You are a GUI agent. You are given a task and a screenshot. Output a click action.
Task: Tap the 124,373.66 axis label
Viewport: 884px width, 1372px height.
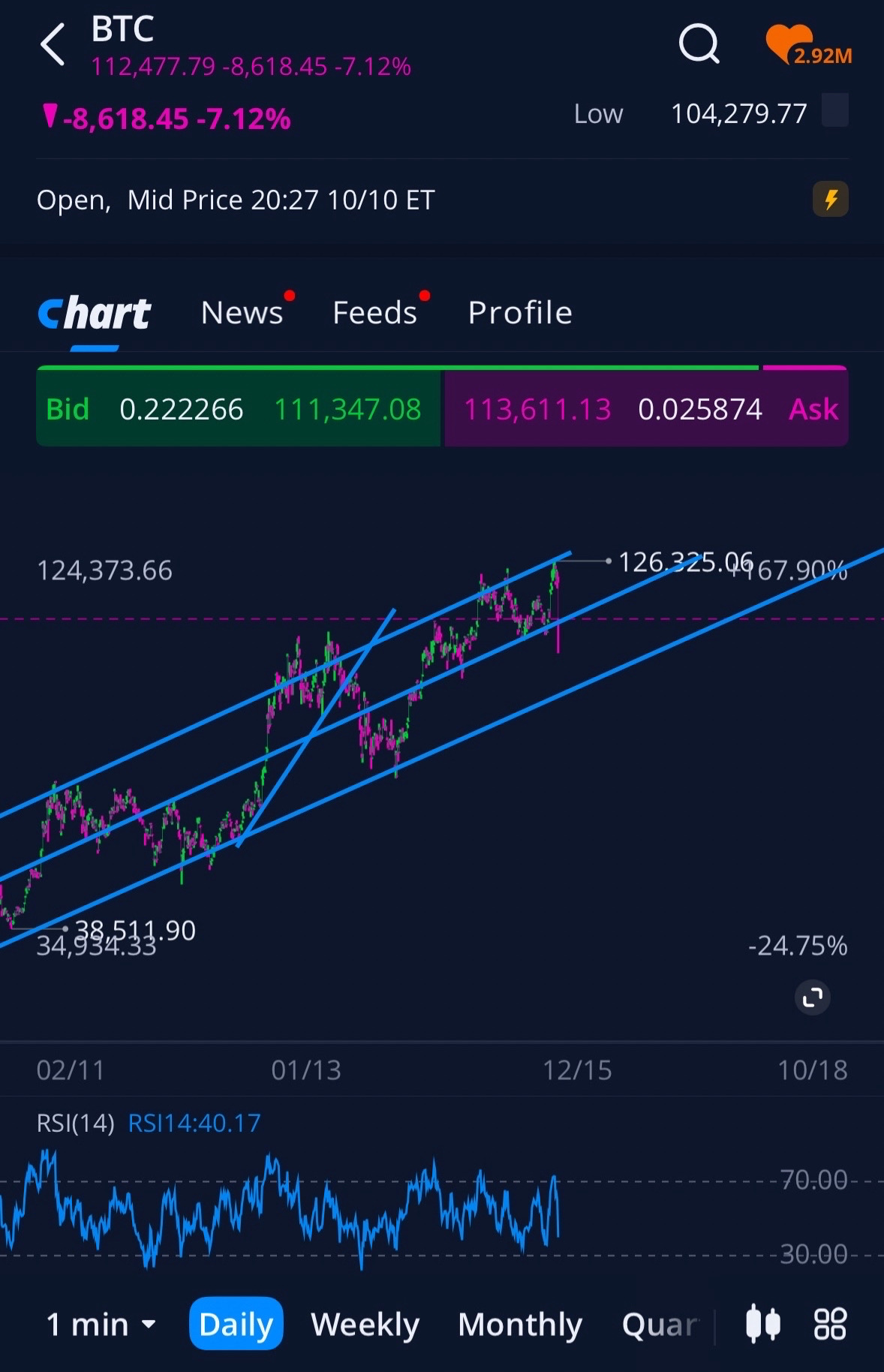(x=104, y=570)
